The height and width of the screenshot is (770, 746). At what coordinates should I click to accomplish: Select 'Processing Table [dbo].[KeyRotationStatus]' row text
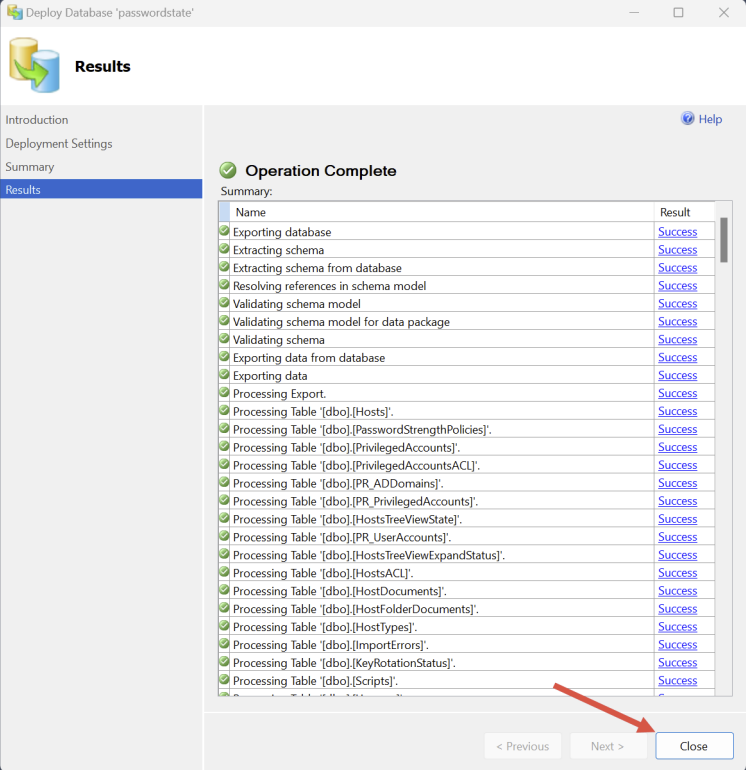tap(344, 663)
